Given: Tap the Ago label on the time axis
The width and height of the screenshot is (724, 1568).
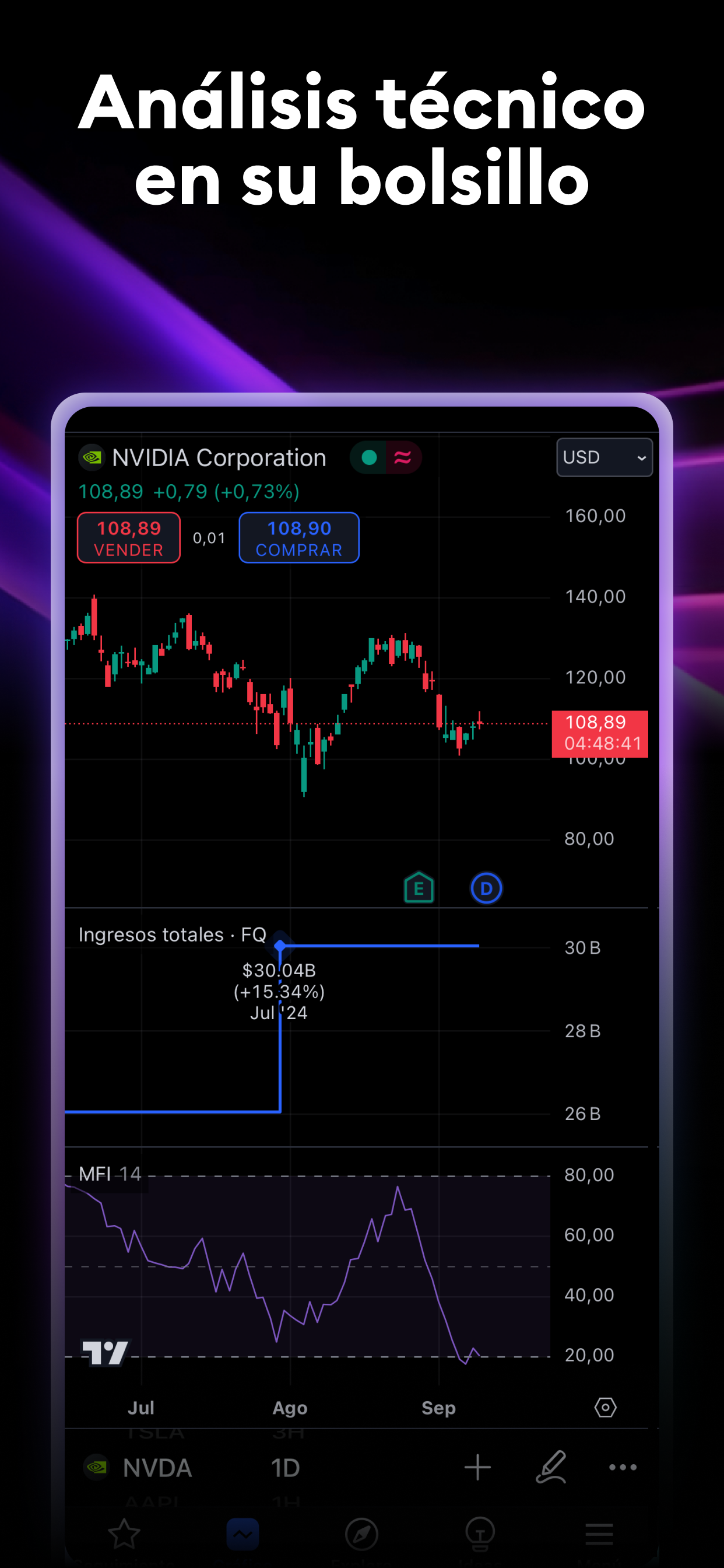Looking at the screenshot, I should [290, 1408].
